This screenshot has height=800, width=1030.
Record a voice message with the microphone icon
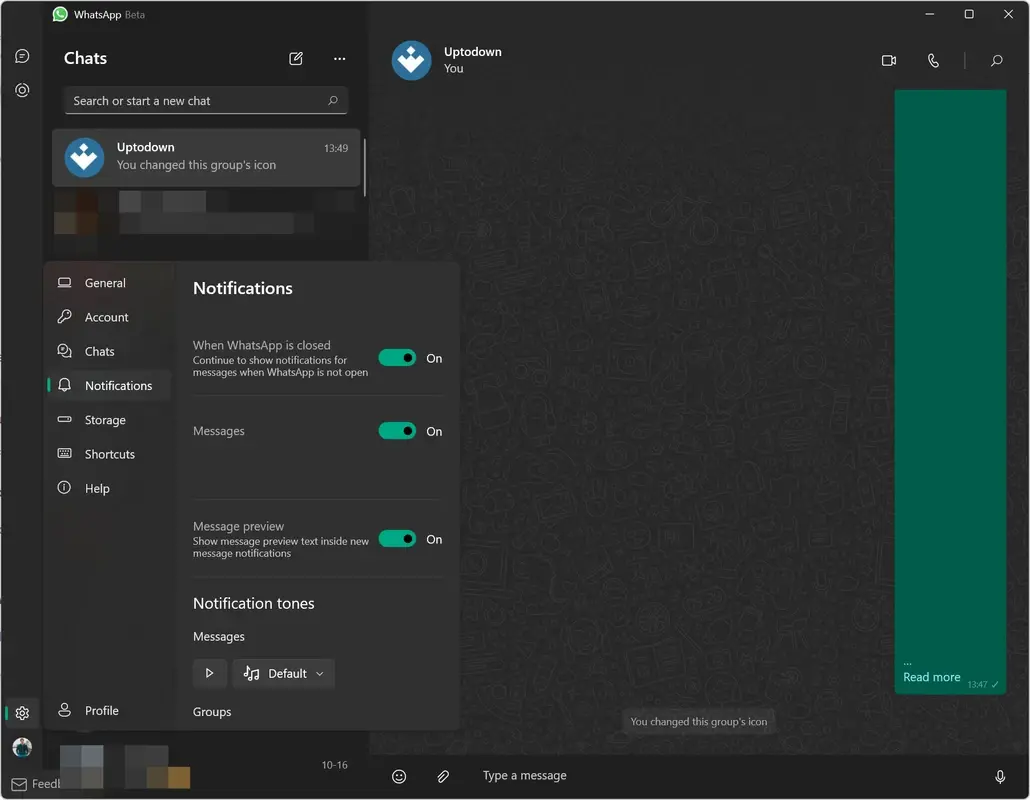pos(1000,776)
